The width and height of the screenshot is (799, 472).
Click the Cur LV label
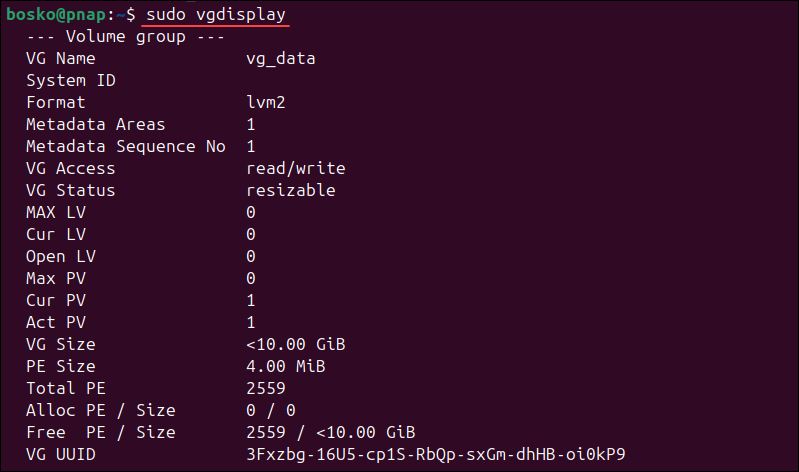click(56, 234)
